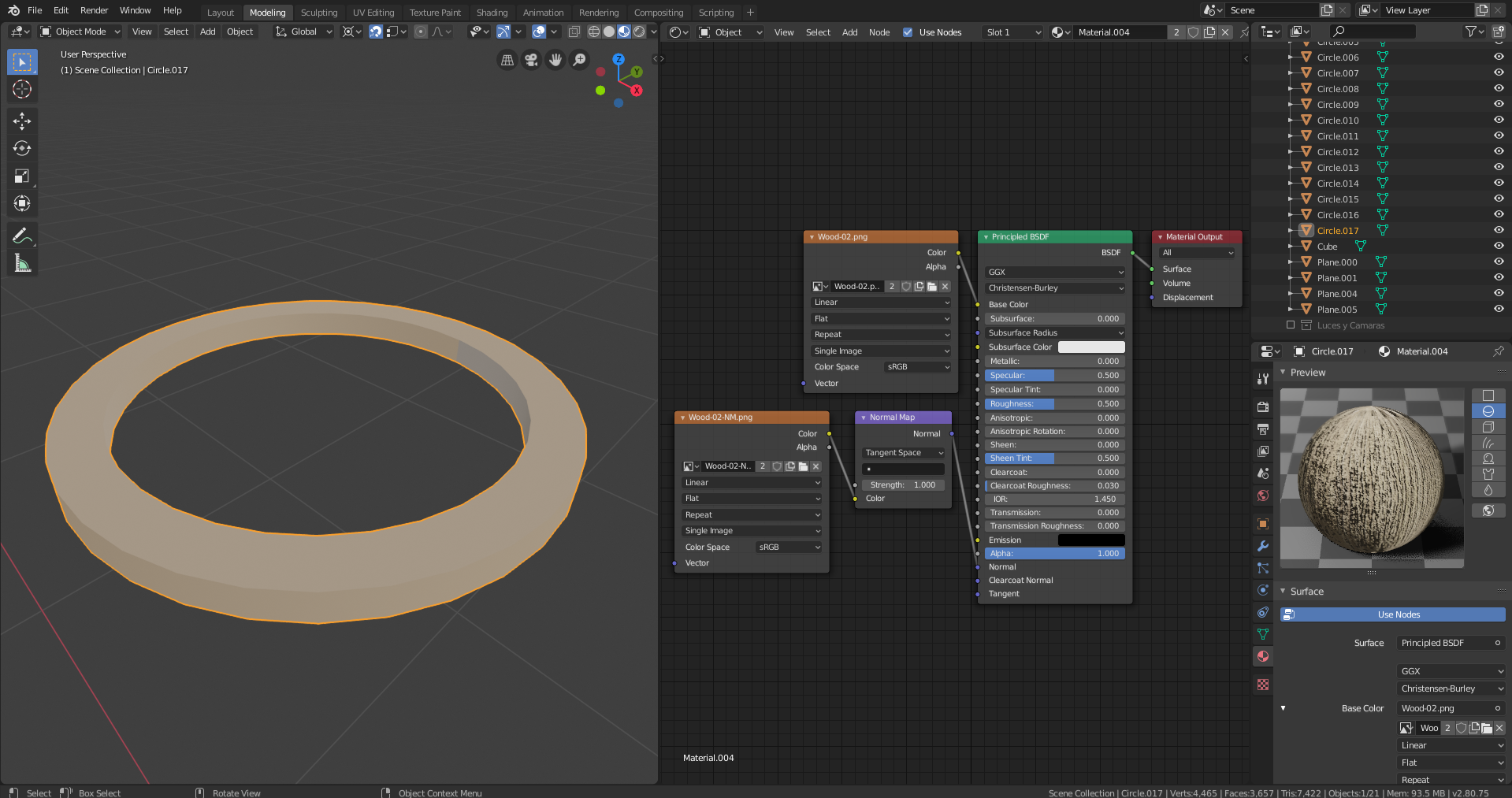Screen dimensions: 1512x798
Task: Activate the Transform tool
Action: click(22, 203)
